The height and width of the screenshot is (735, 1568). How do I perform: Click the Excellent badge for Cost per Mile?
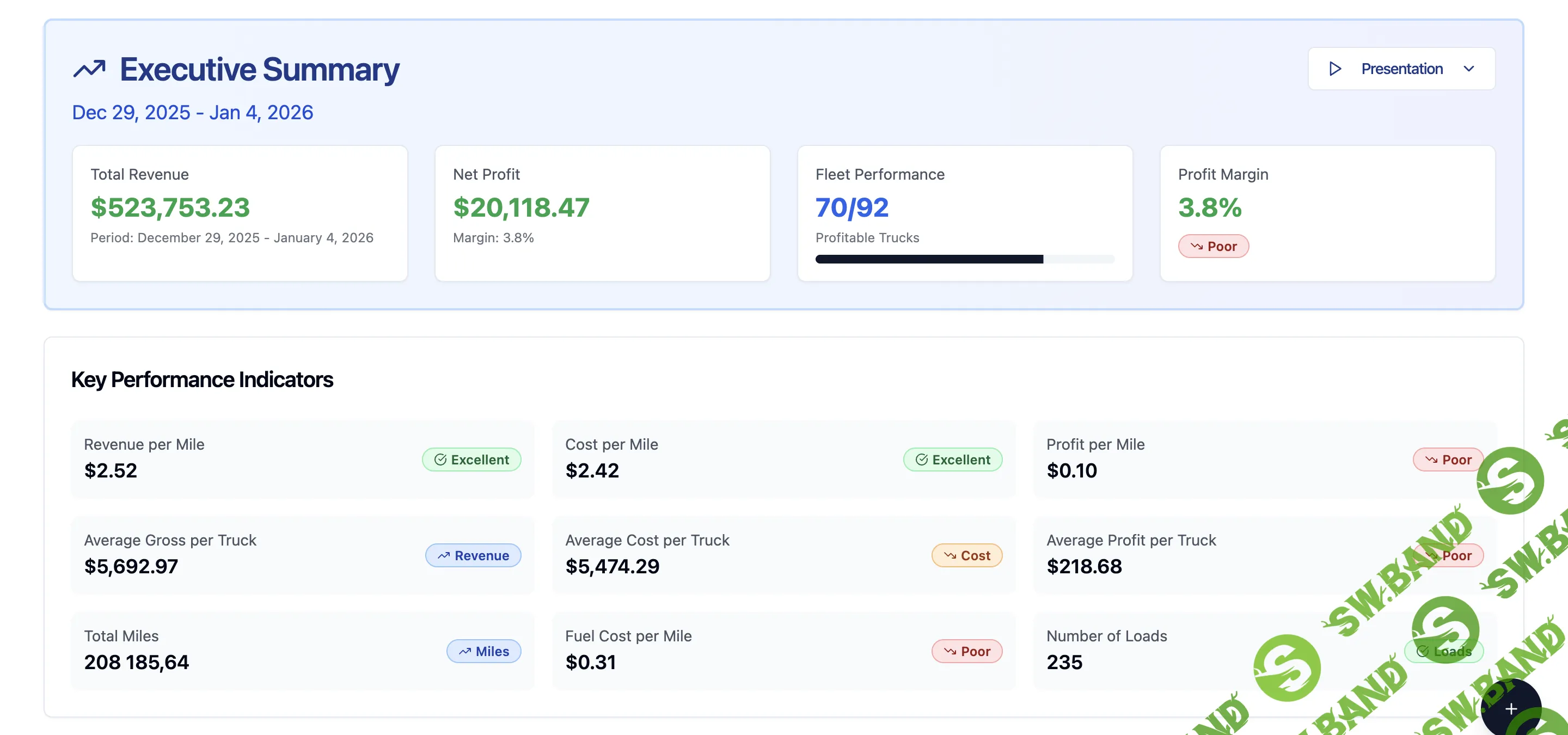pos(953,460)
